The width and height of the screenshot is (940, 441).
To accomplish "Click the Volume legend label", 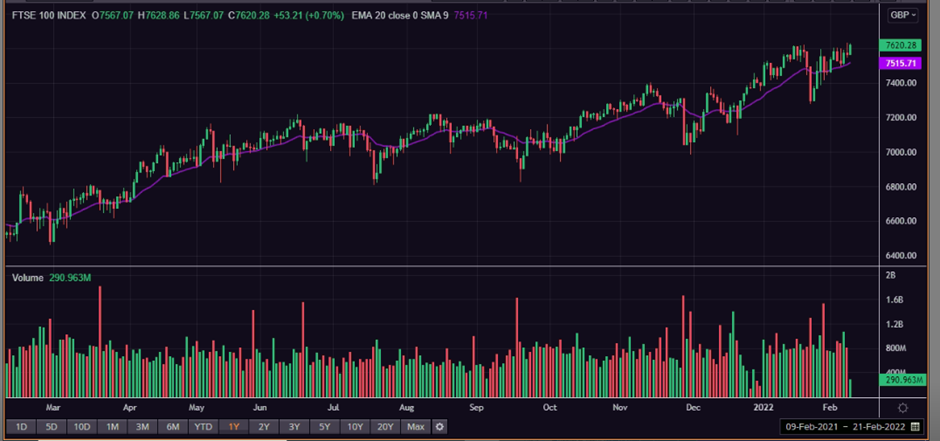I will (28, 278).
